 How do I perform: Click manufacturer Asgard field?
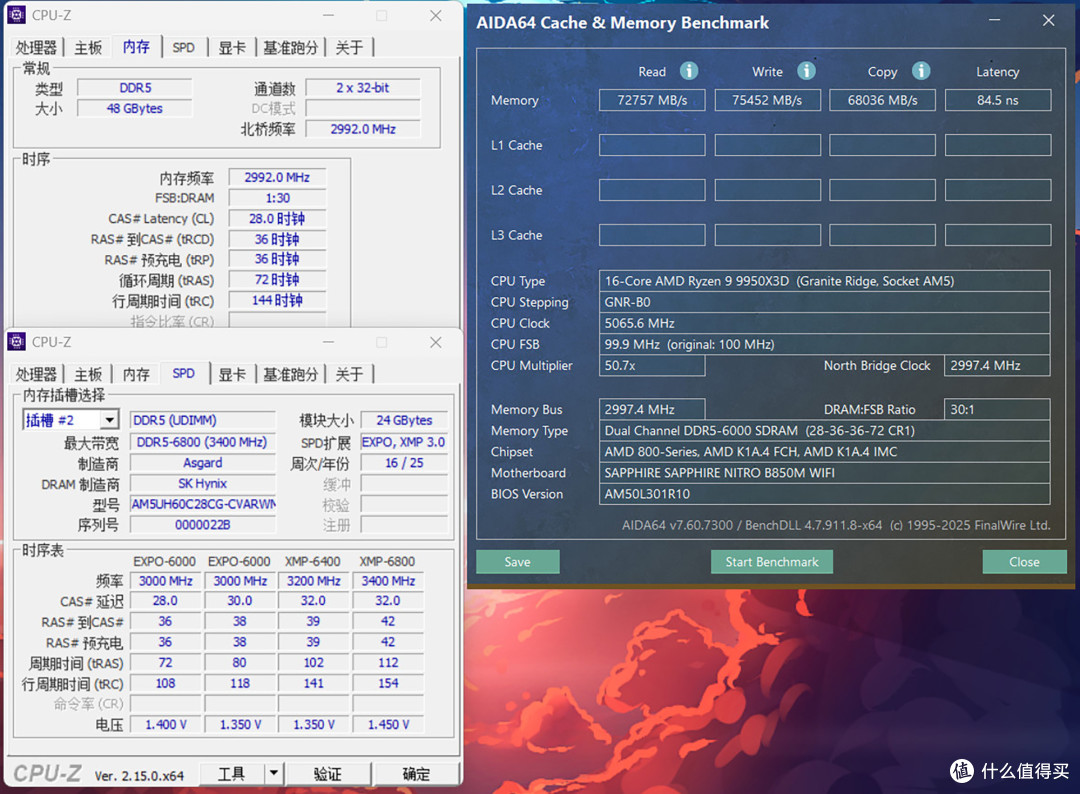(x=202, y=463)
